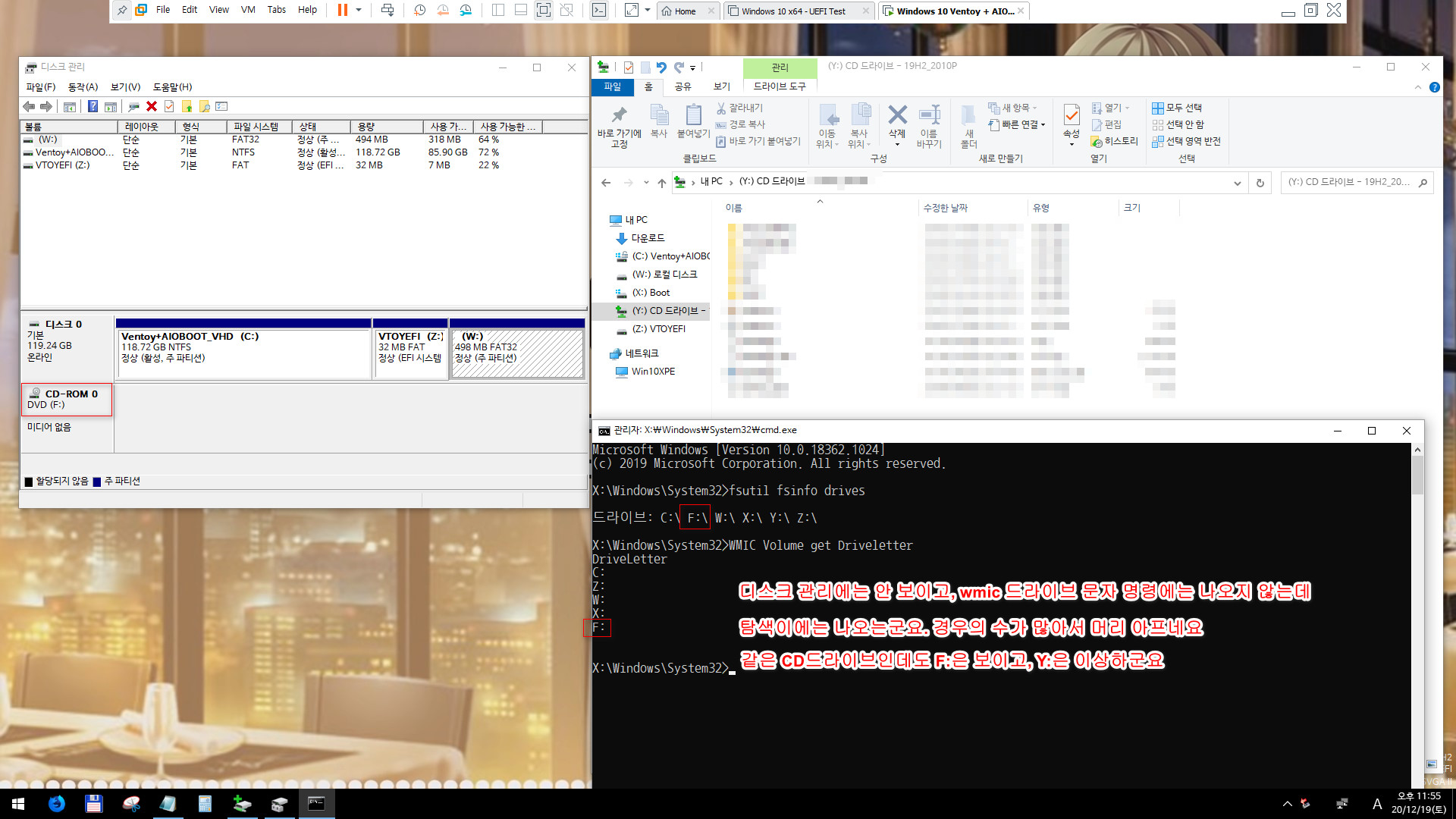This screenshot has width=1456, height=819.
Task: Enter VMware full screen mode icon
Action: pyautogui.click(x=544, y=11)
